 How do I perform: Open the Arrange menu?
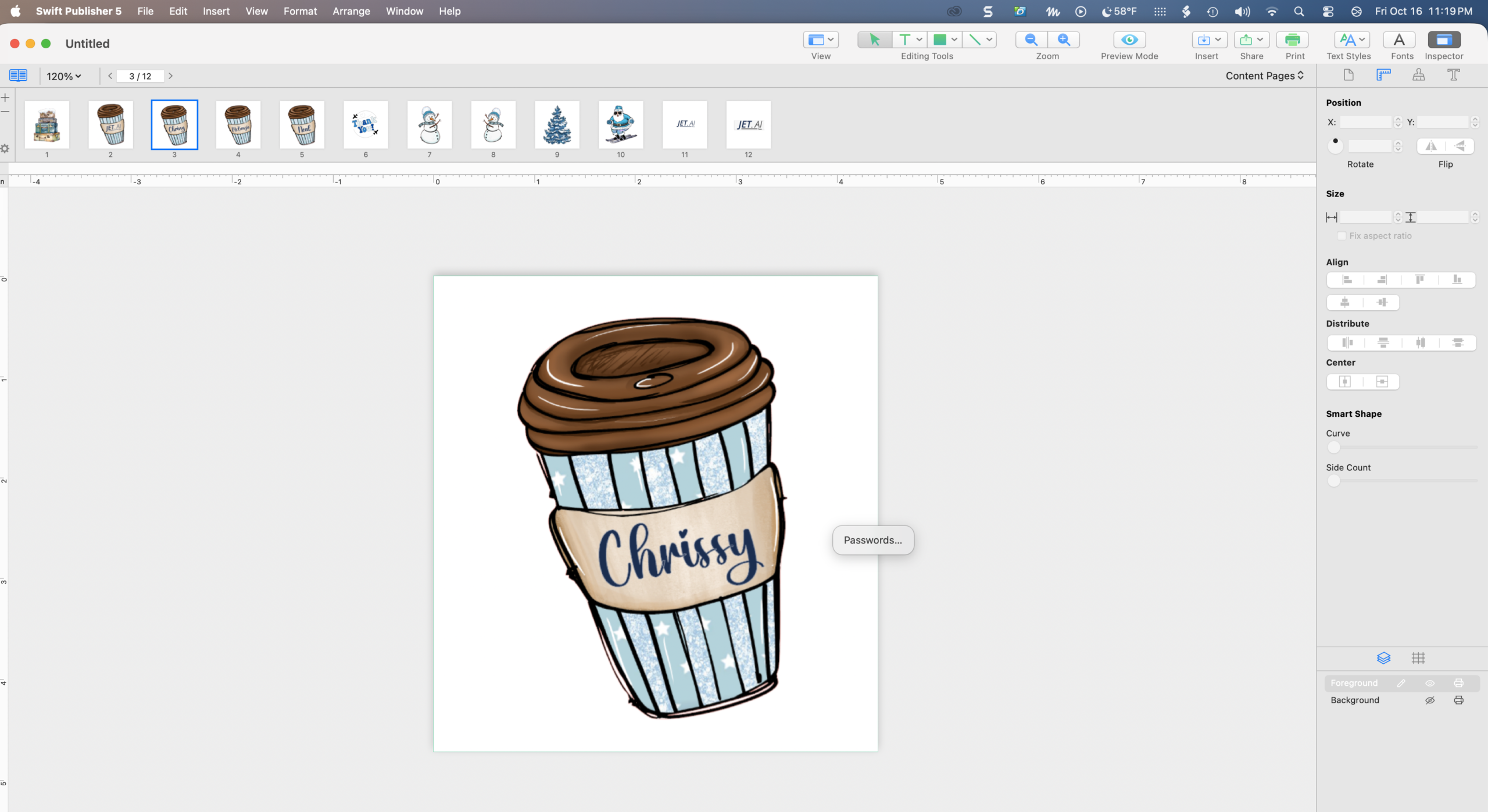point(351,11)
